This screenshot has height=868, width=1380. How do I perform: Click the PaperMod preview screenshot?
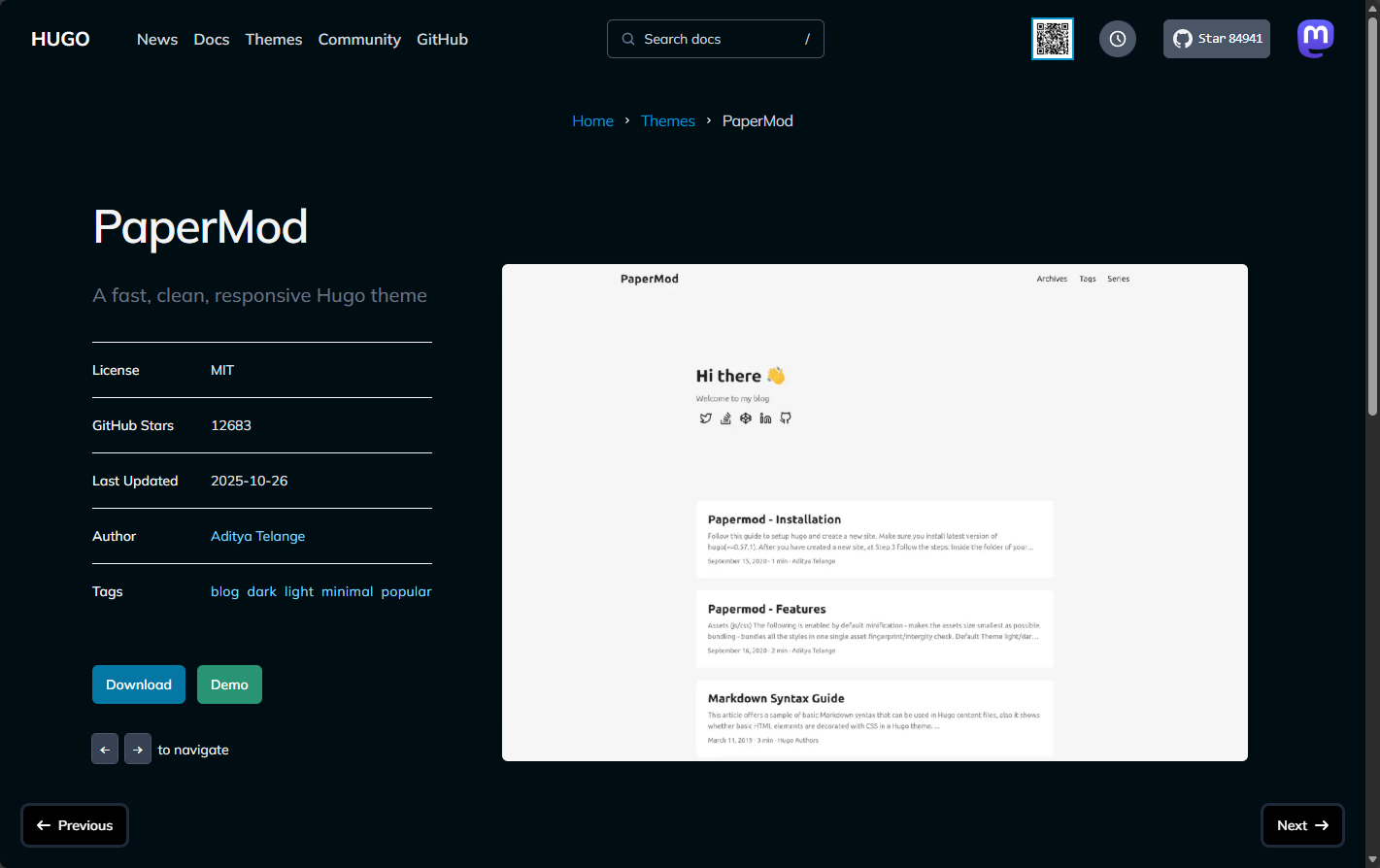click(x=874, y=513)
